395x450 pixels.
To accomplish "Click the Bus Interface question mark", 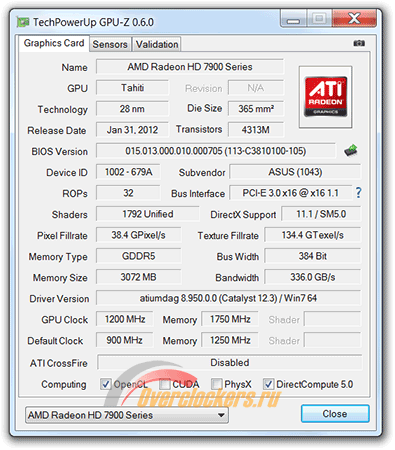I will point(358,193).
